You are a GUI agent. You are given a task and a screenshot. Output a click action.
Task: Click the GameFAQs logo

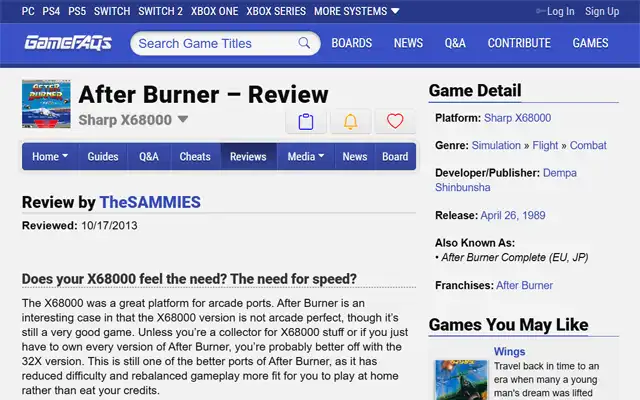tap(68, 43)
